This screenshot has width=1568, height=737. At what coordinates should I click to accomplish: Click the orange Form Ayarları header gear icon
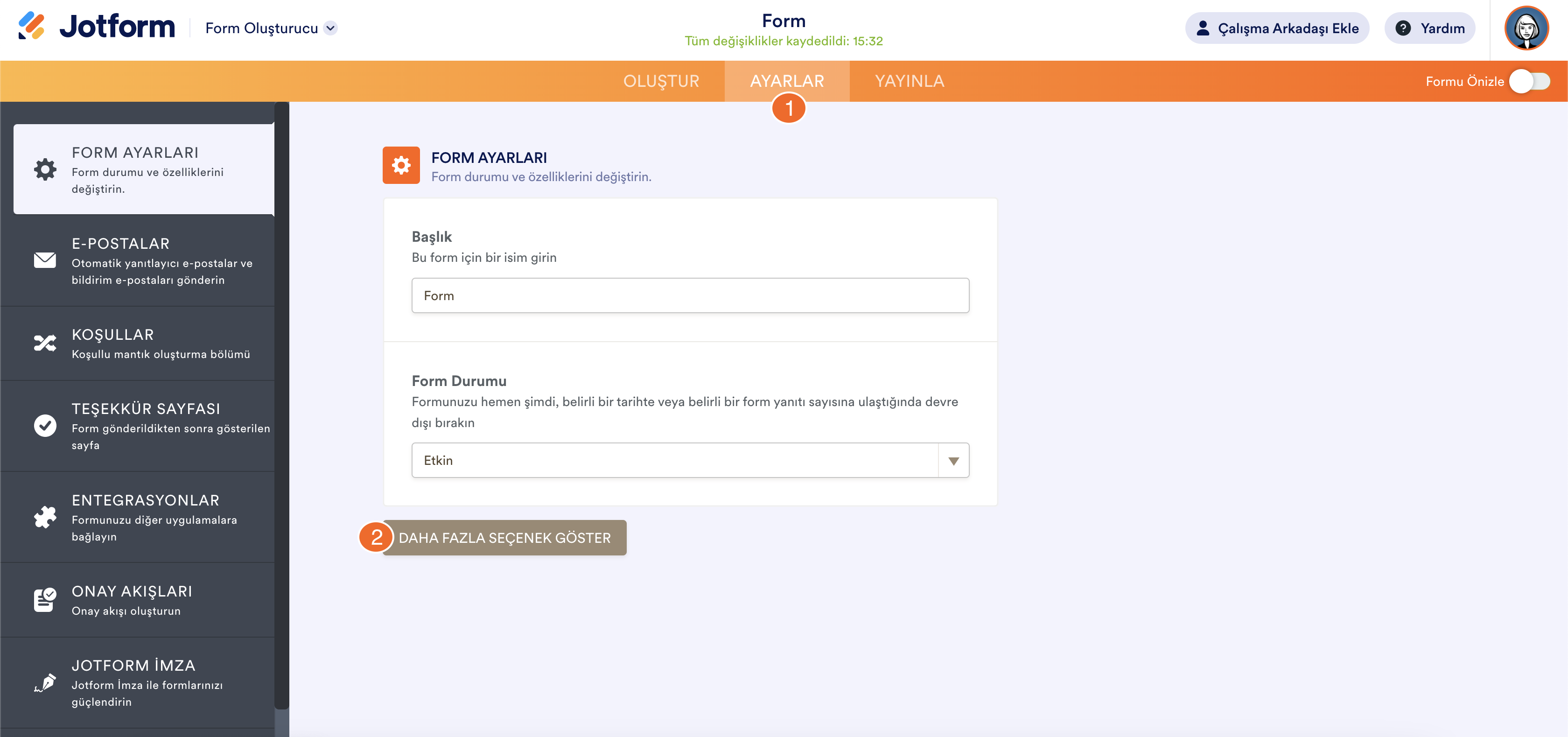click(x=401, y=165)
